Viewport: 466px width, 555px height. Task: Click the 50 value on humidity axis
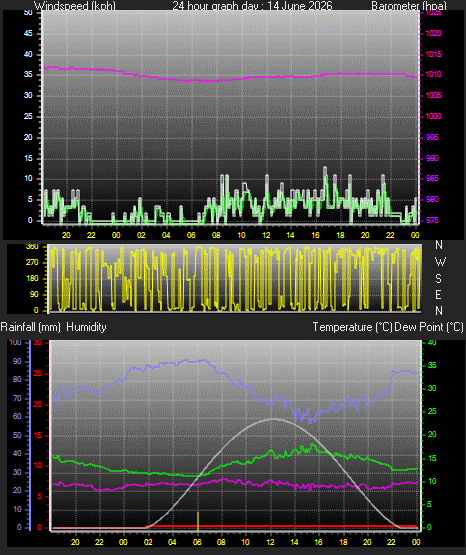(x=17, y=435)
